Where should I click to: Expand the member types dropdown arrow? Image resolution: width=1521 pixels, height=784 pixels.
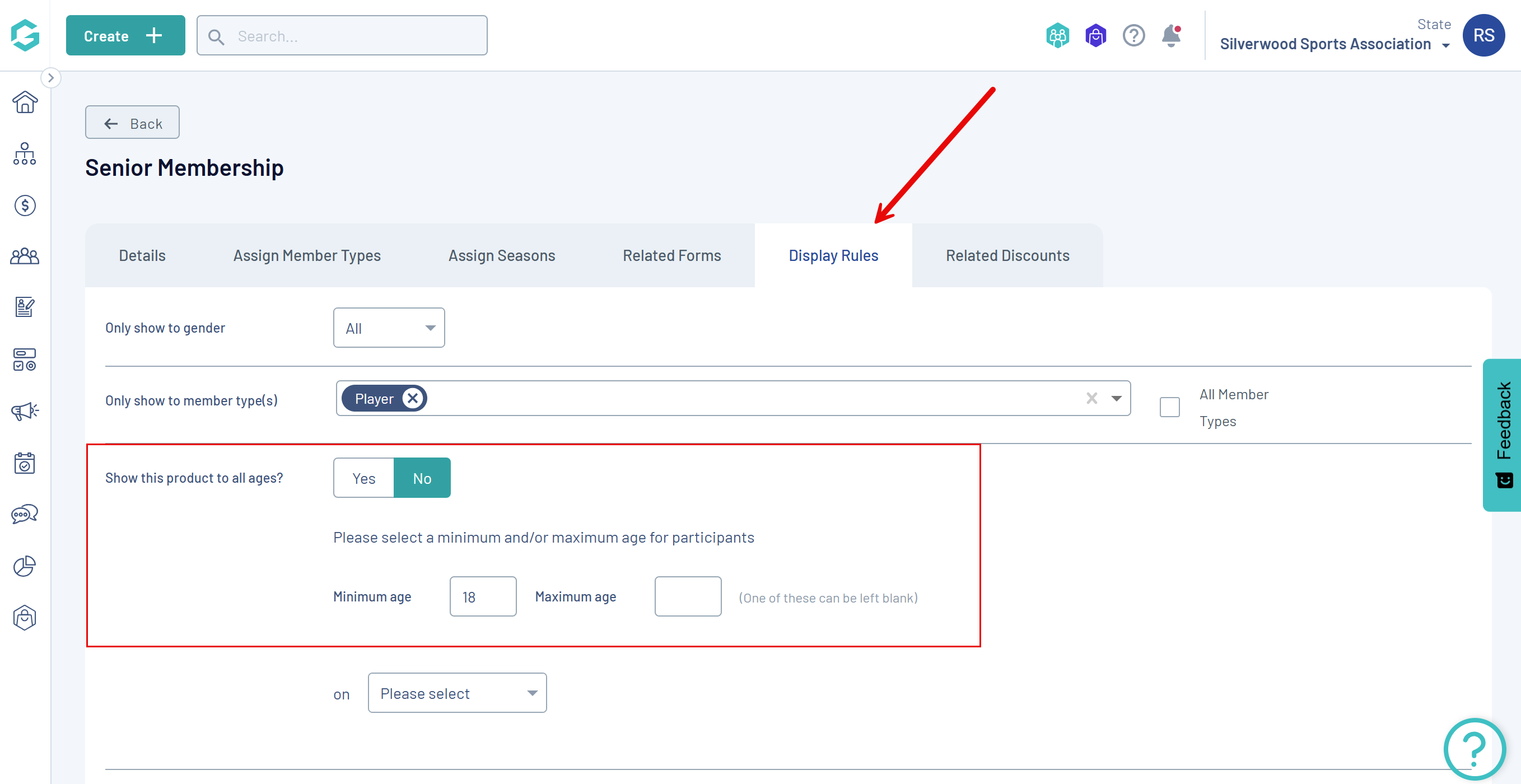click(x=1116, y=399)
